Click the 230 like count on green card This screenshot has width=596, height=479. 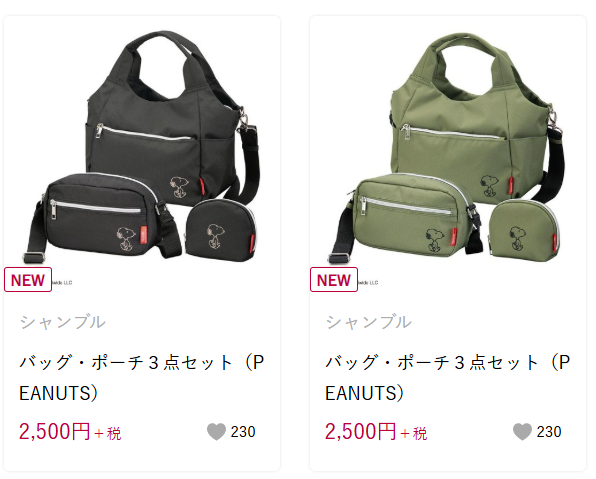pos(549,432)
